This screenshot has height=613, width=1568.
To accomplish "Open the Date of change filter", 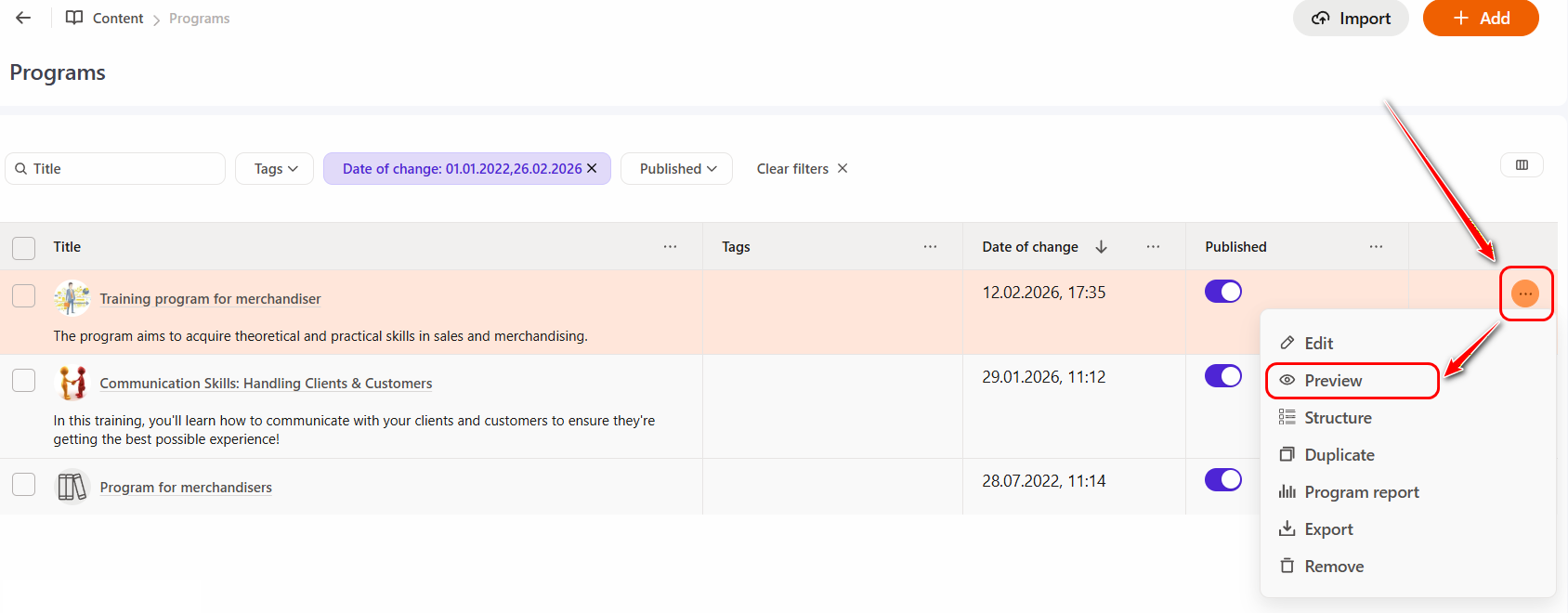I will click(x=461, y=169).
